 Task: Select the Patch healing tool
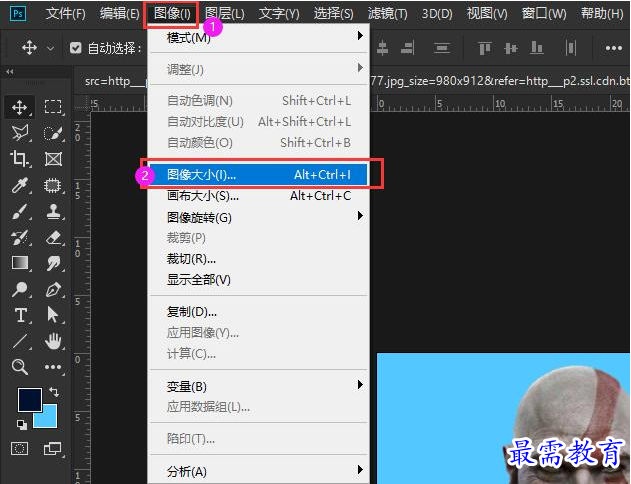(x=53, y=185)
